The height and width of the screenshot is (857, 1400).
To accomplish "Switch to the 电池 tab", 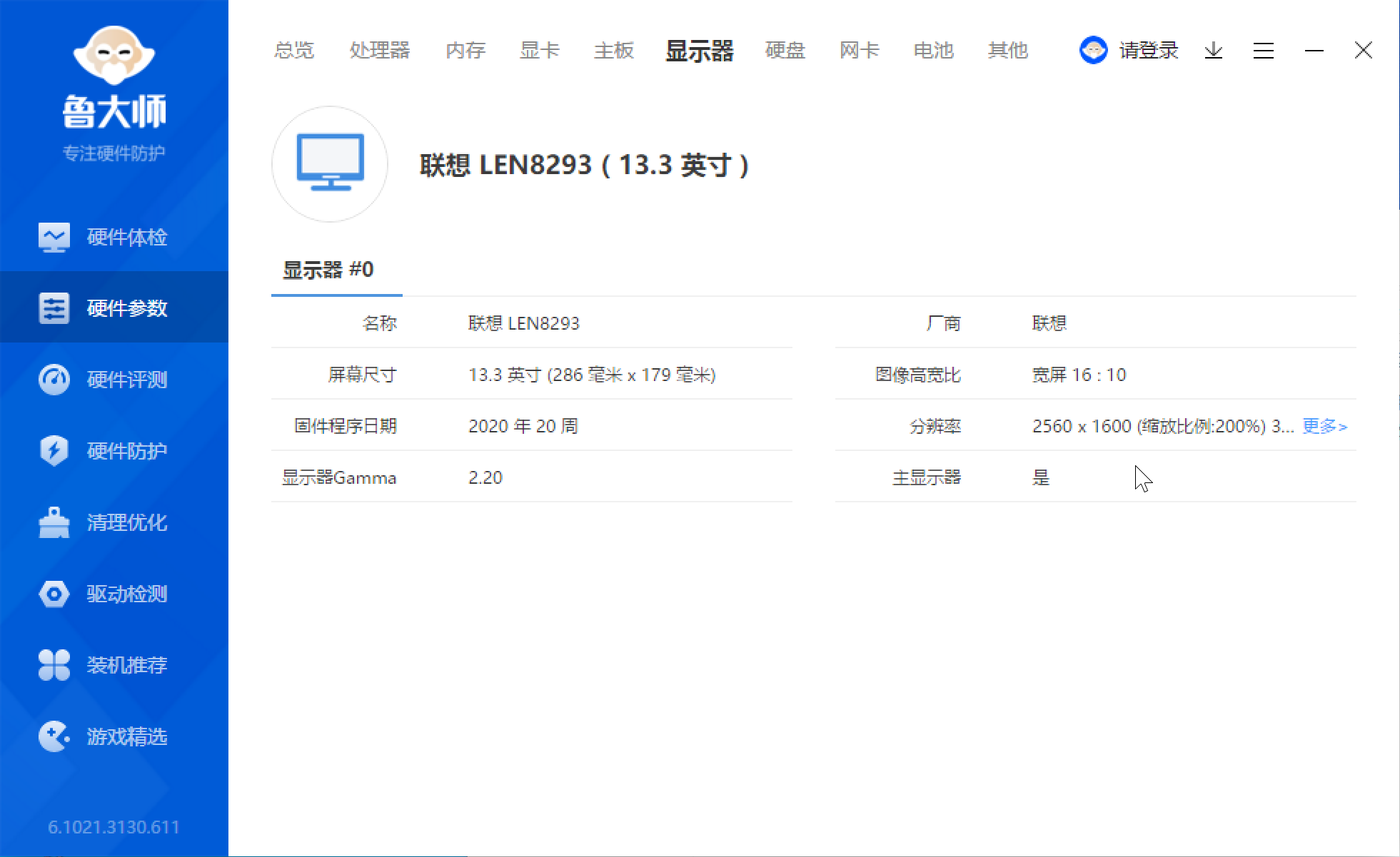I will [x=934, y=51].
